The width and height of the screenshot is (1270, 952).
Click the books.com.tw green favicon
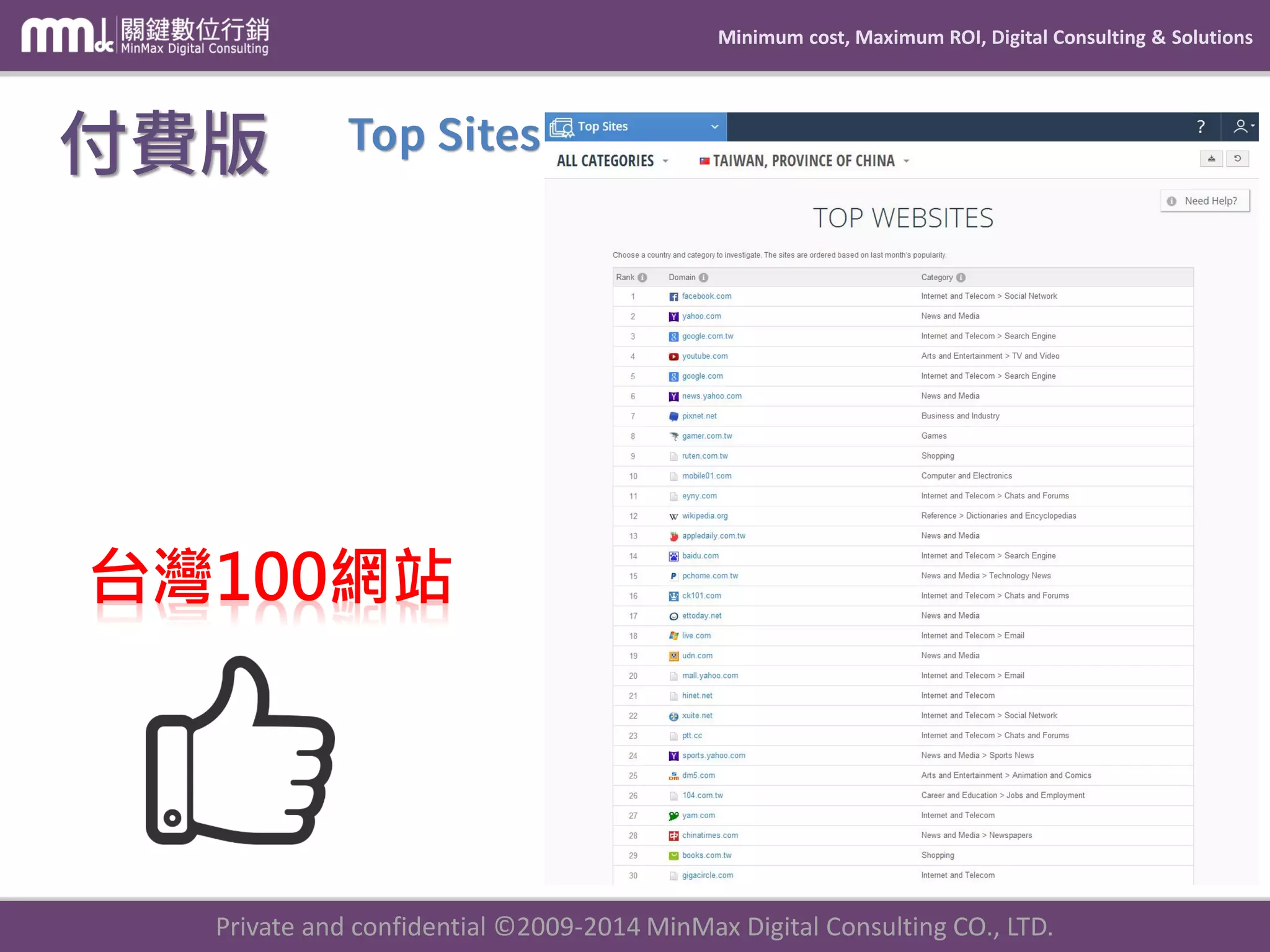pyautogui.click(x=673, y=856)
